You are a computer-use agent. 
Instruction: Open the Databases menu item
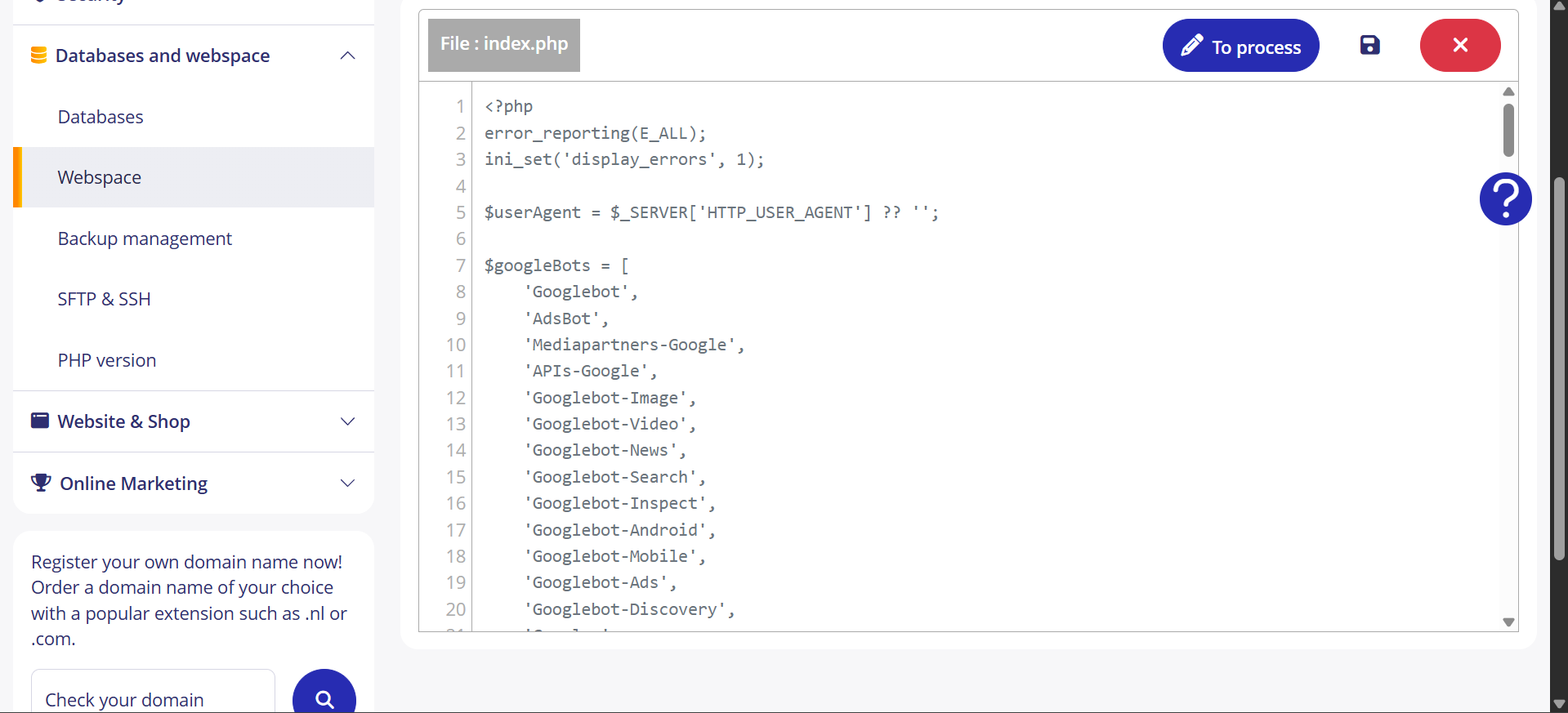101,117
